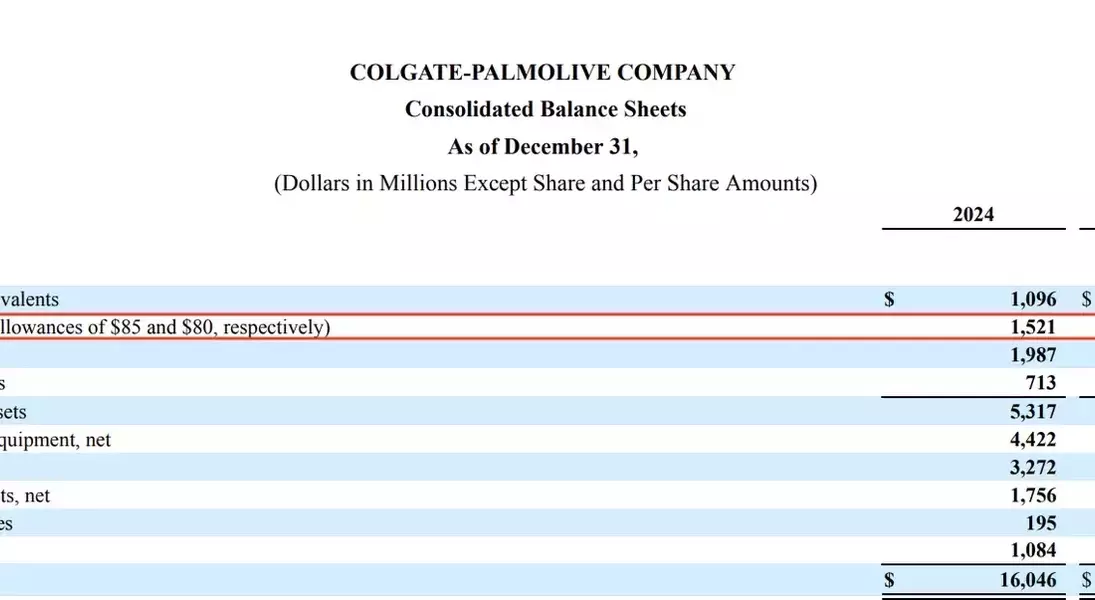Click the 1,756 value
The height and width of the screenshot is (600, 1095).
click(1033, 496)
